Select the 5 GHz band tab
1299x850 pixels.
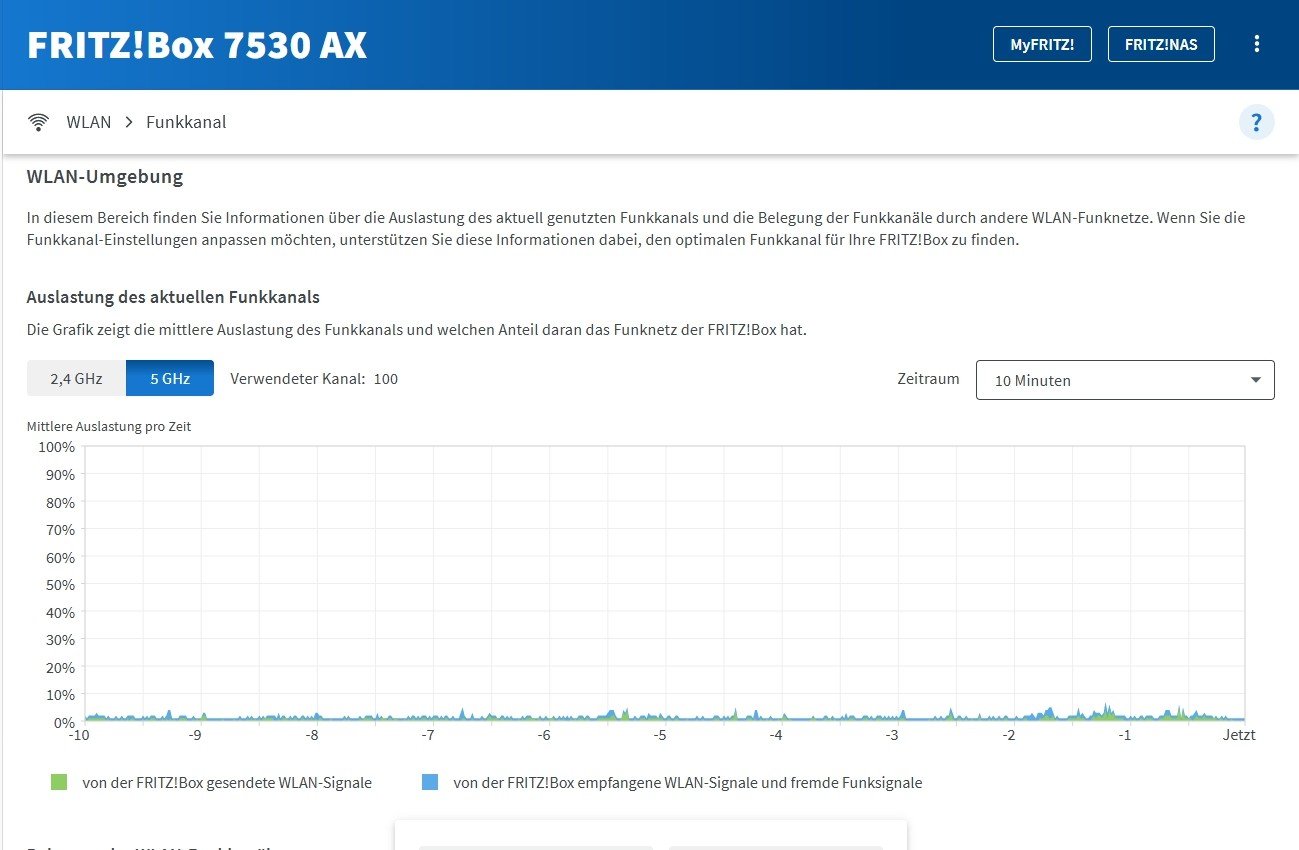170,379
